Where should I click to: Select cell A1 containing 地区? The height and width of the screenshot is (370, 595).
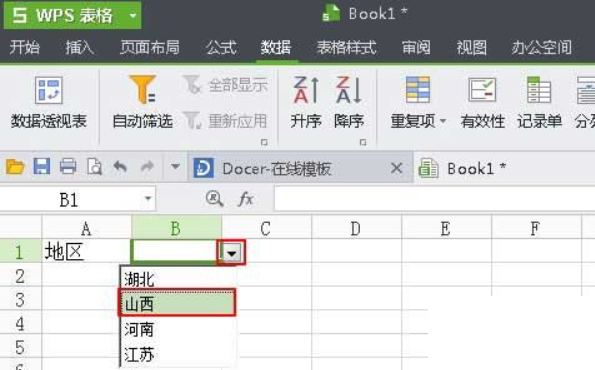[87, 251]
